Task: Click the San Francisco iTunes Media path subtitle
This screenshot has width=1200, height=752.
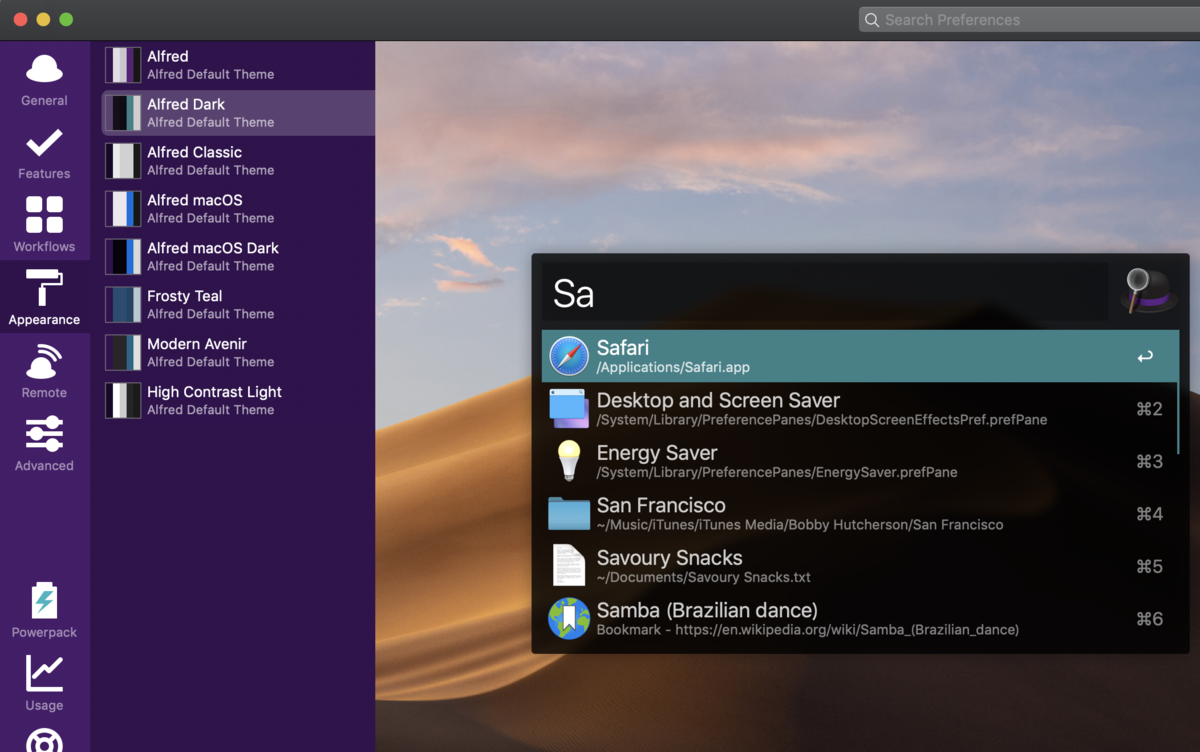Action: (x=800, y=525)
